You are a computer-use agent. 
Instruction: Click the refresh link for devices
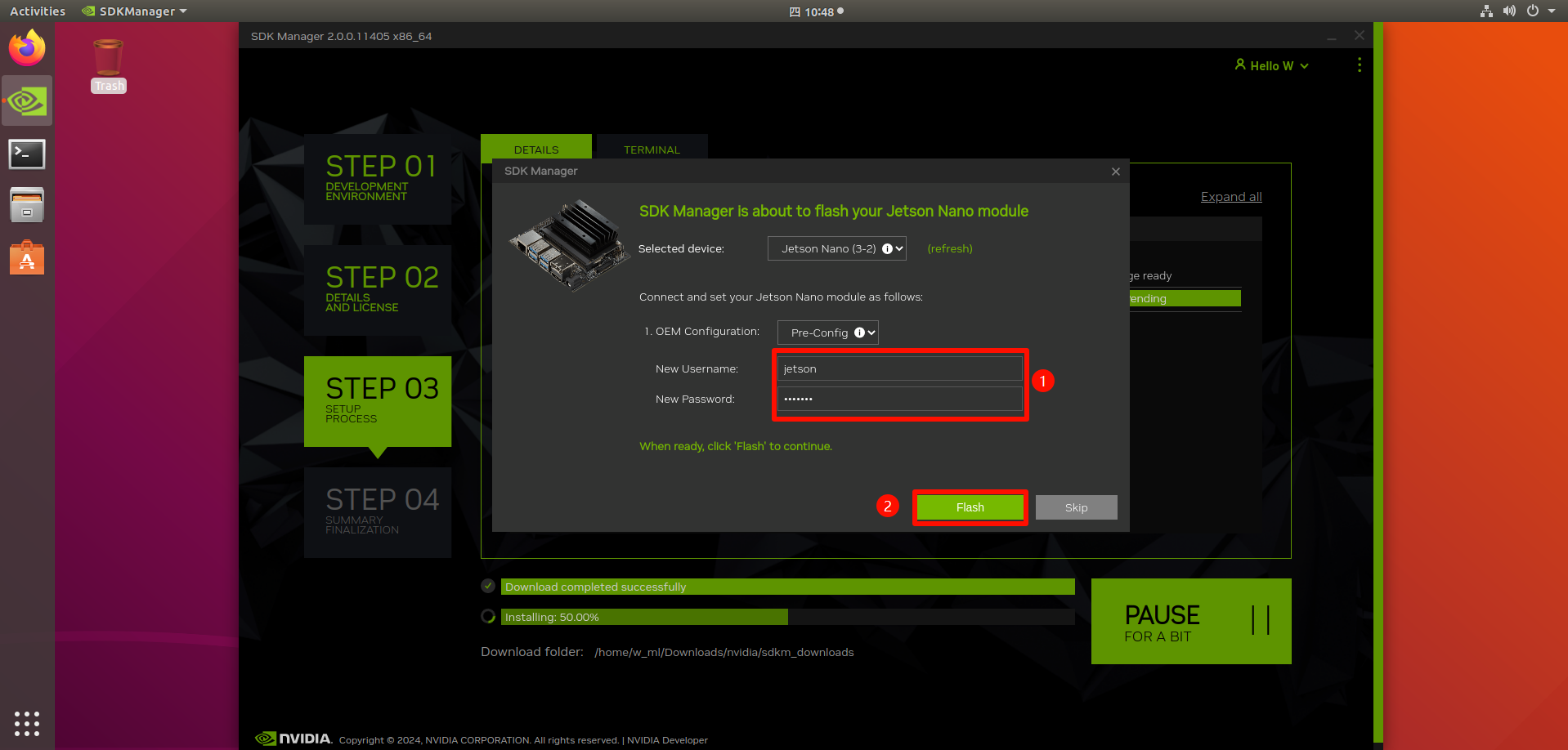pos(949,248)
